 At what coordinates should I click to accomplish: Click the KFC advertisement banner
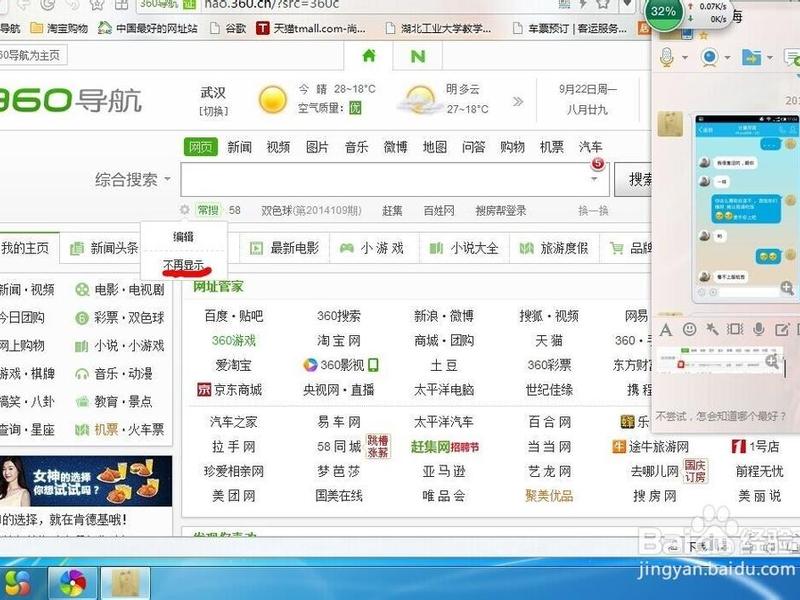coord(86,481)
